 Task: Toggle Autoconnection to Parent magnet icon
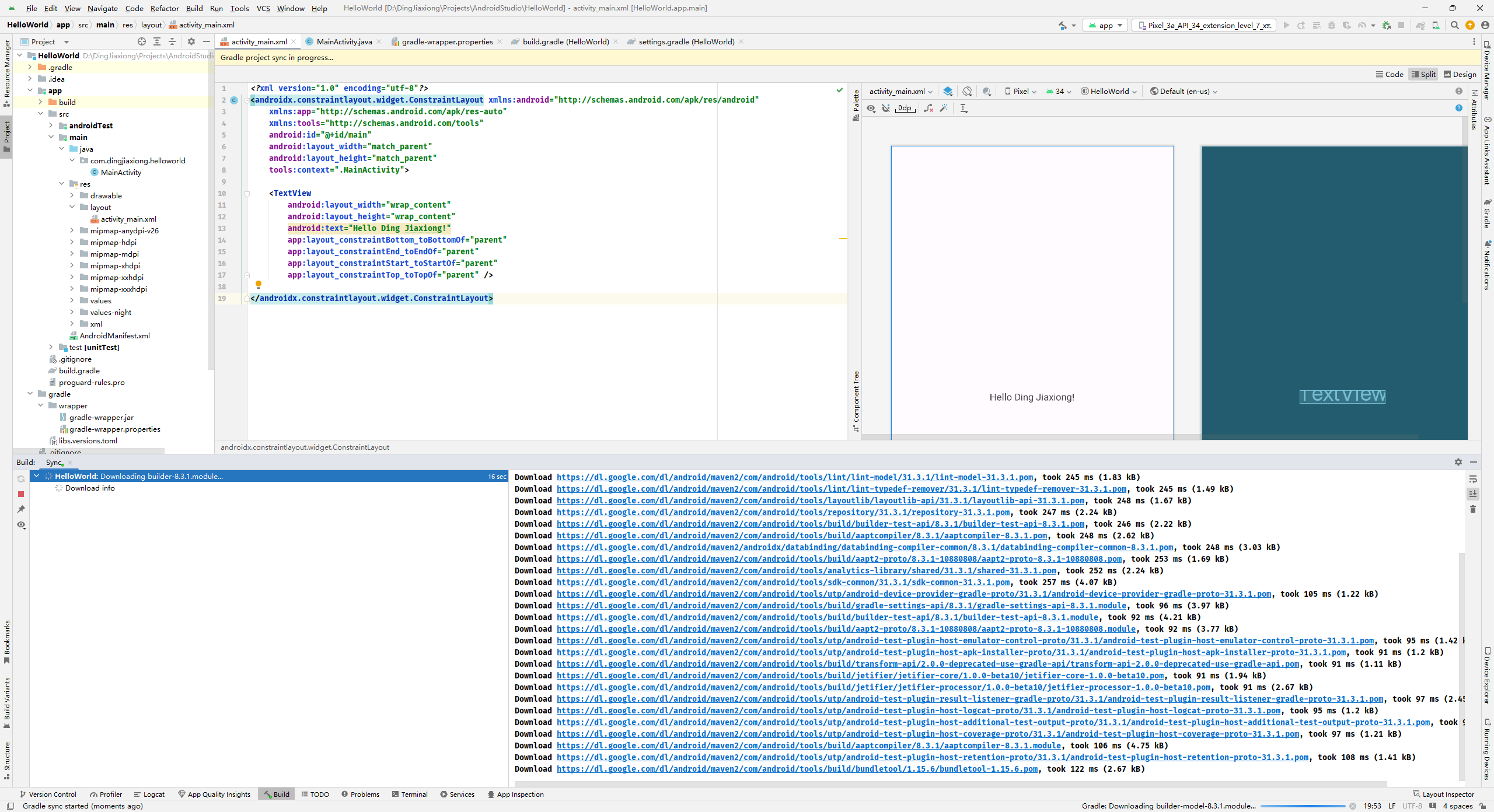pyautogui.click(x=886, y=108)
